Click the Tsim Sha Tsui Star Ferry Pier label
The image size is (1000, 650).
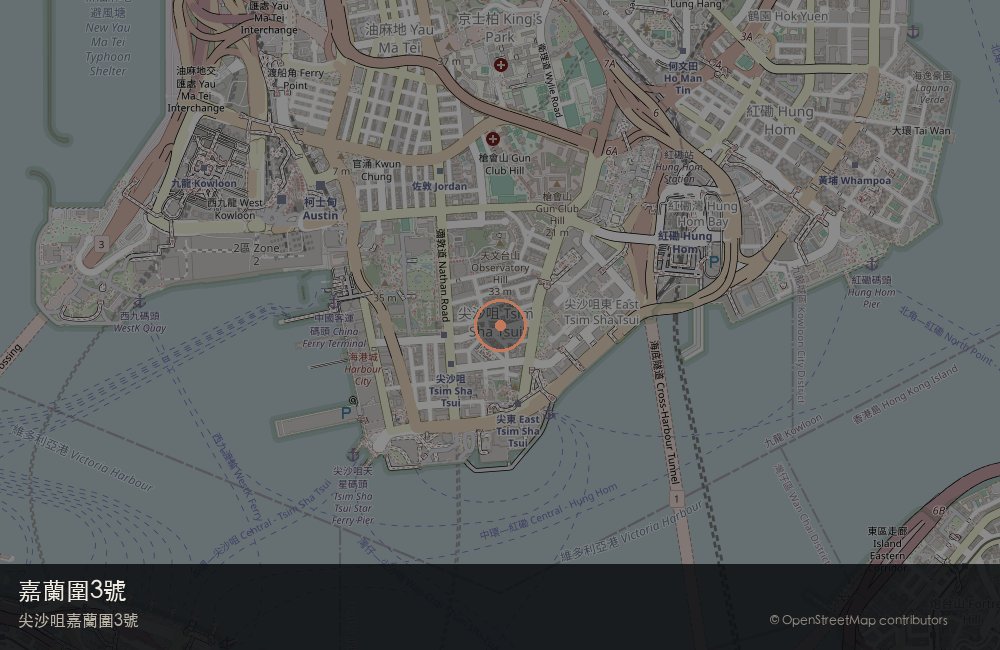(x=353, y=496)
